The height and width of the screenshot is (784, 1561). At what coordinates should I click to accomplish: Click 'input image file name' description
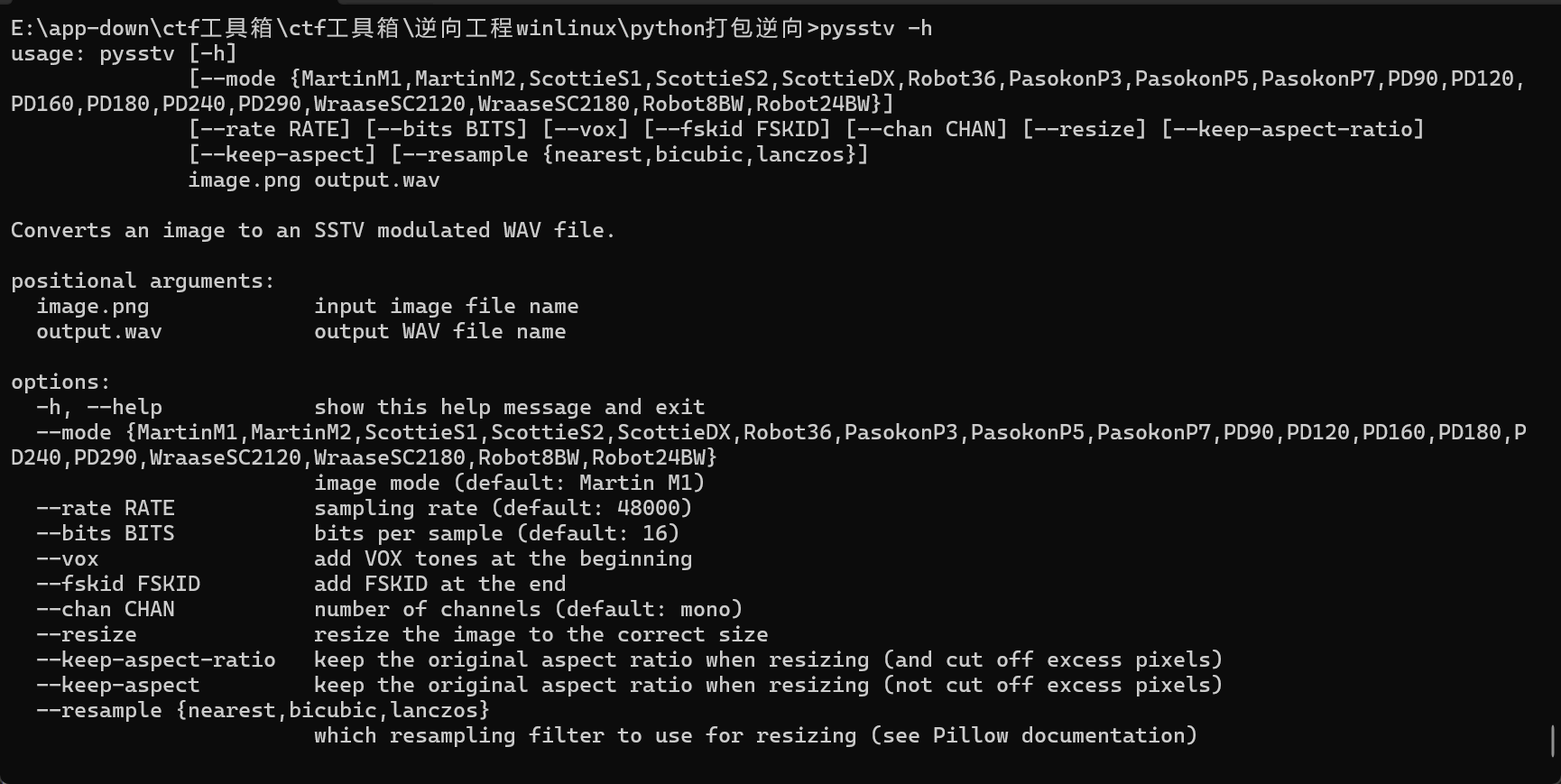click(x=446, y=306)
